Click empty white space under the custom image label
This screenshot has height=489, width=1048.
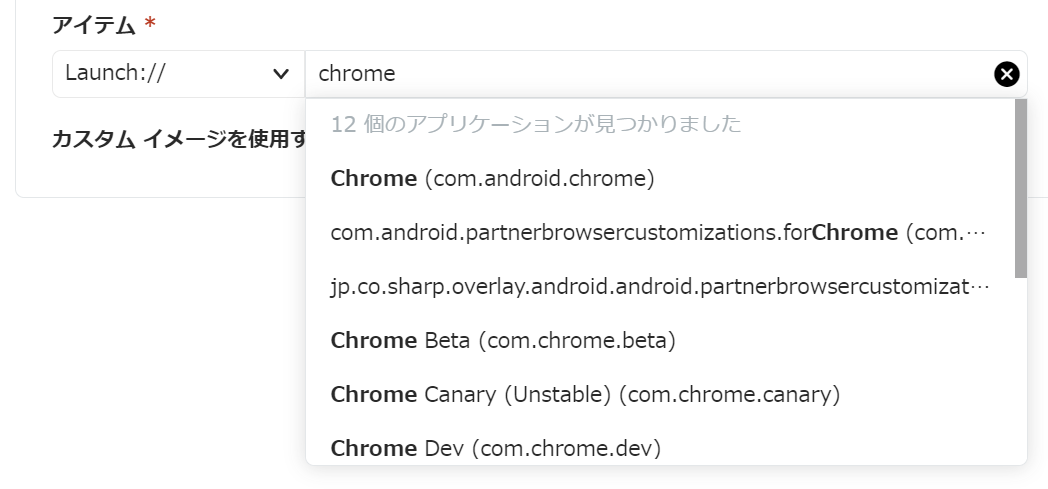coord(150,172)
